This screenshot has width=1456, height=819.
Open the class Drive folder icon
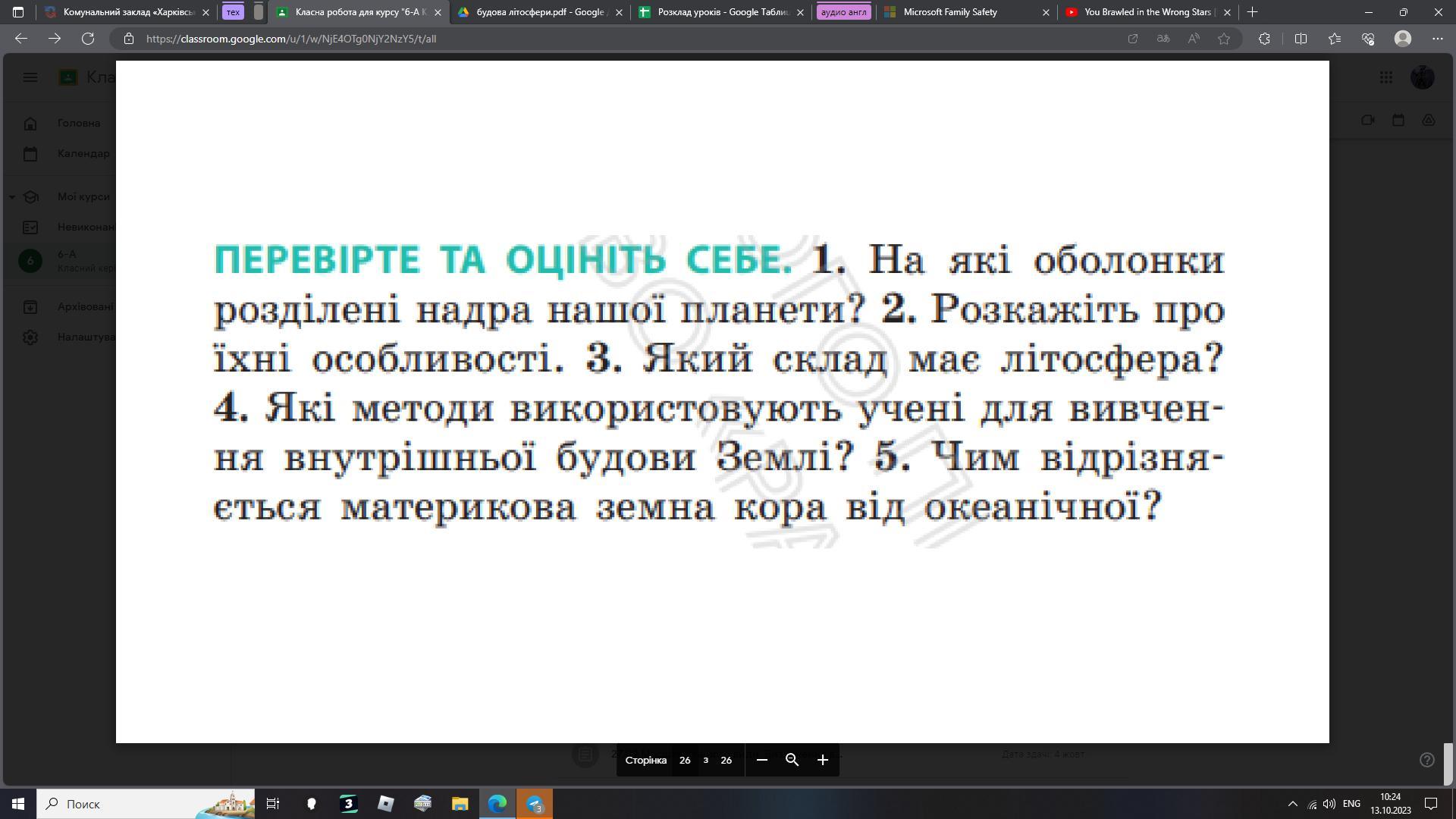1429,121
